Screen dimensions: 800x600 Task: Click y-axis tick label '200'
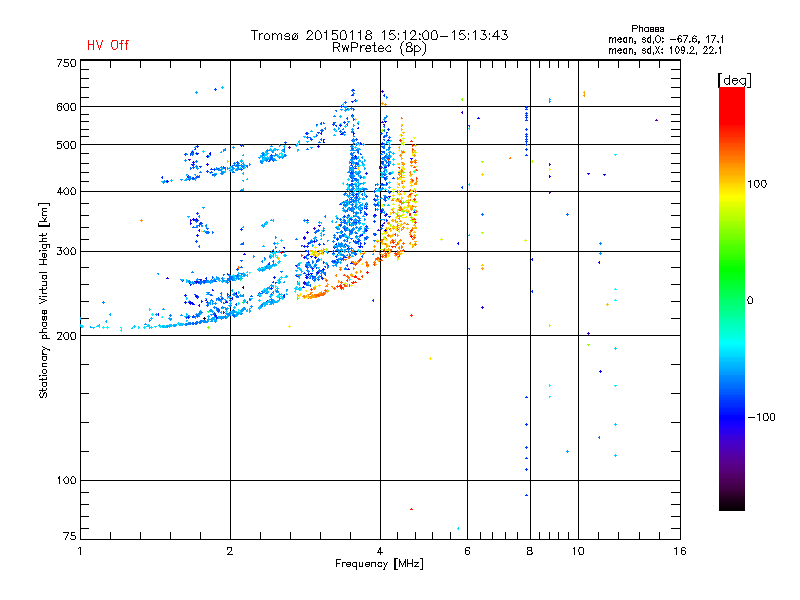(x=66, y=336)
